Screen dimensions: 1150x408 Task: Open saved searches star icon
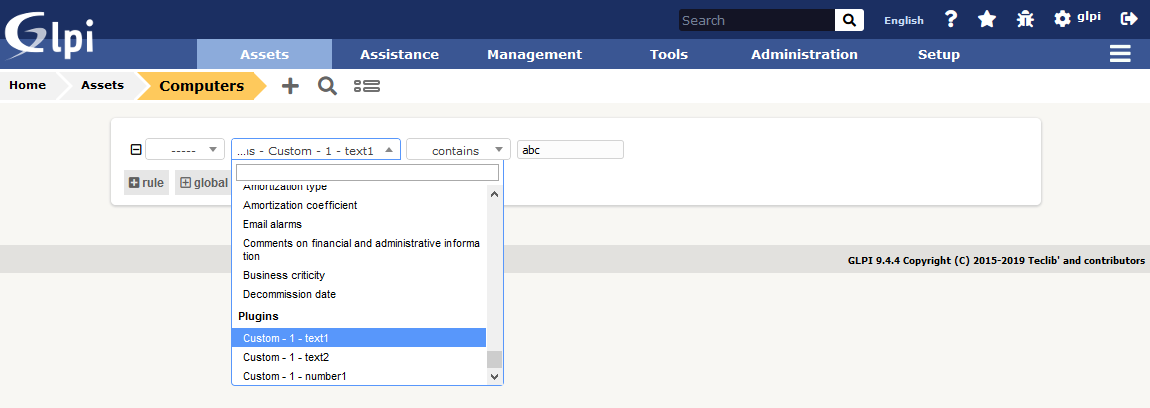coord(986,19)
